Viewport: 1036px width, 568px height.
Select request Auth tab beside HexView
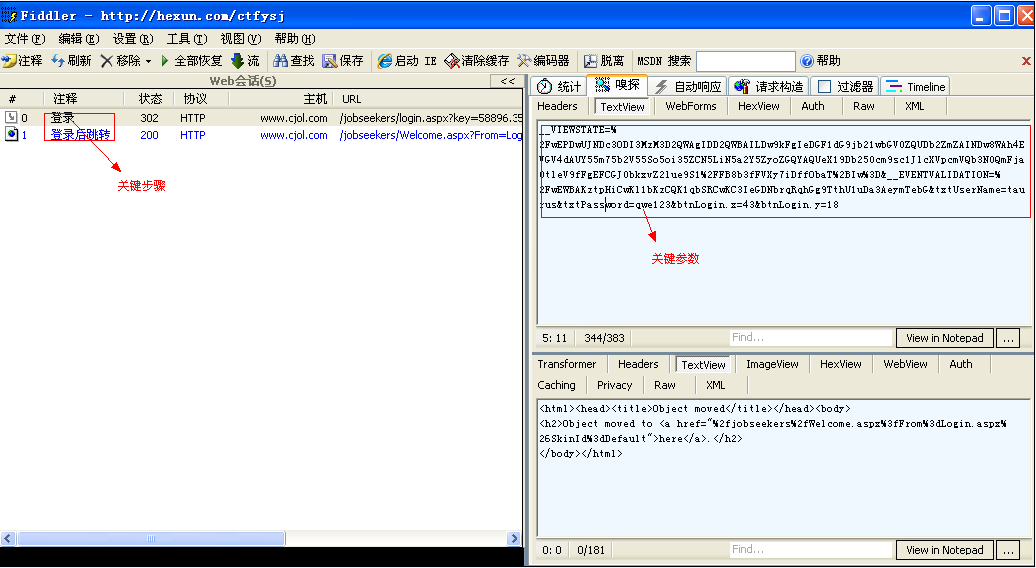(x=813, y=106)
